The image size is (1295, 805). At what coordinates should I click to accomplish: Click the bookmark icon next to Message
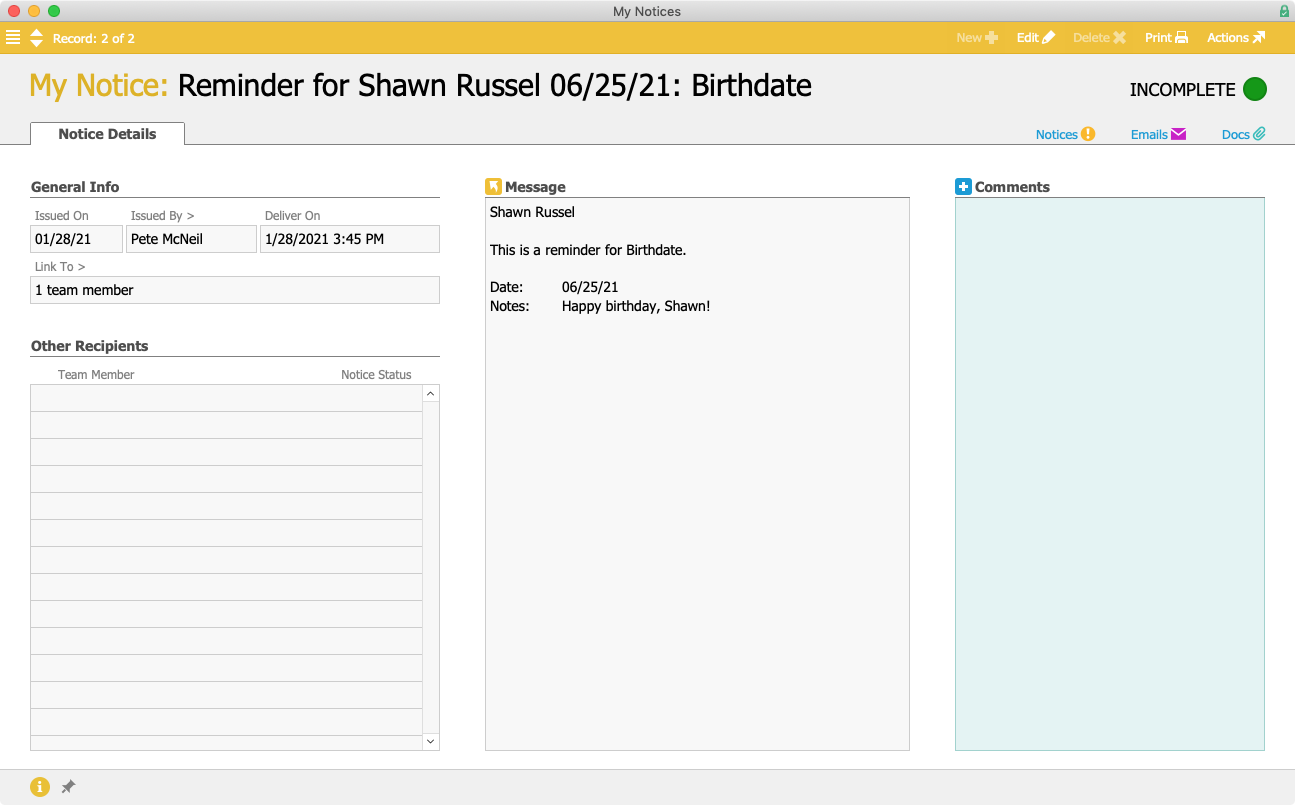pyautogui.click(x=493, y=185)
